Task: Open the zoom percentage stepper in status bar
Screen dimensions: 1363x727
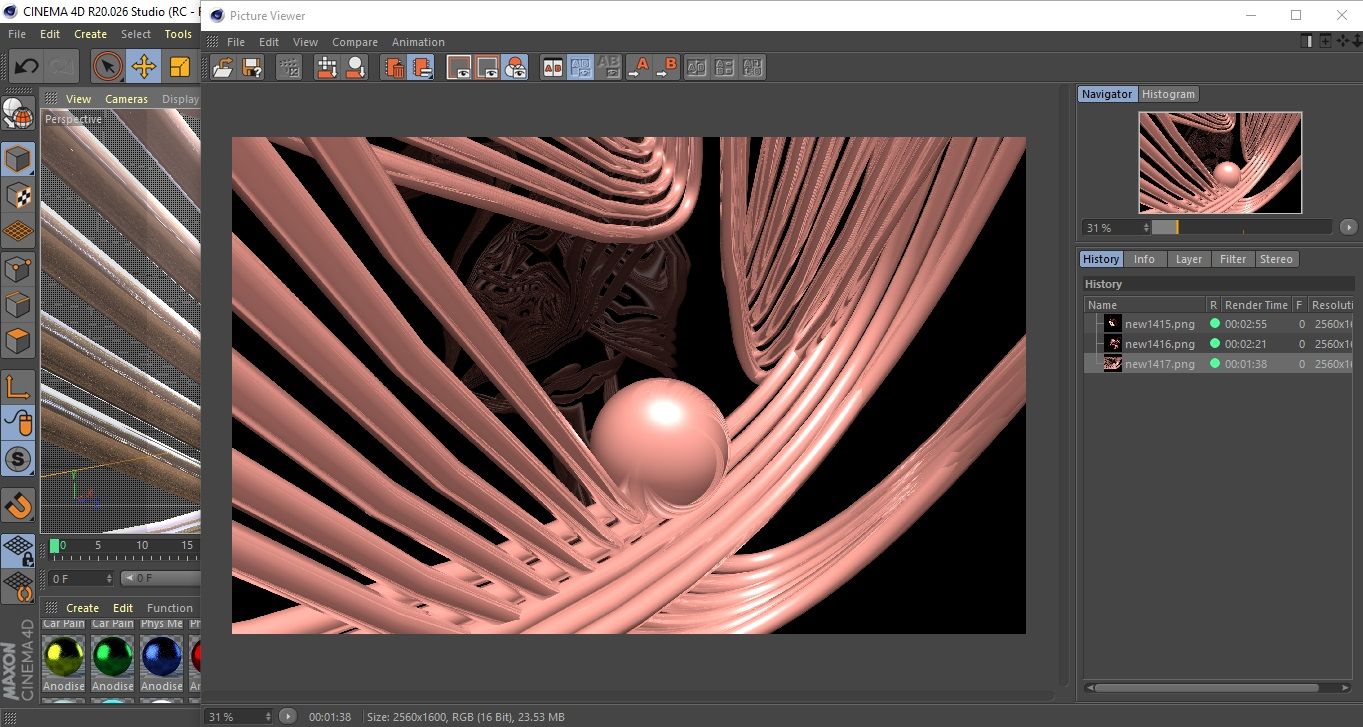Action: [x=267, y=717]
